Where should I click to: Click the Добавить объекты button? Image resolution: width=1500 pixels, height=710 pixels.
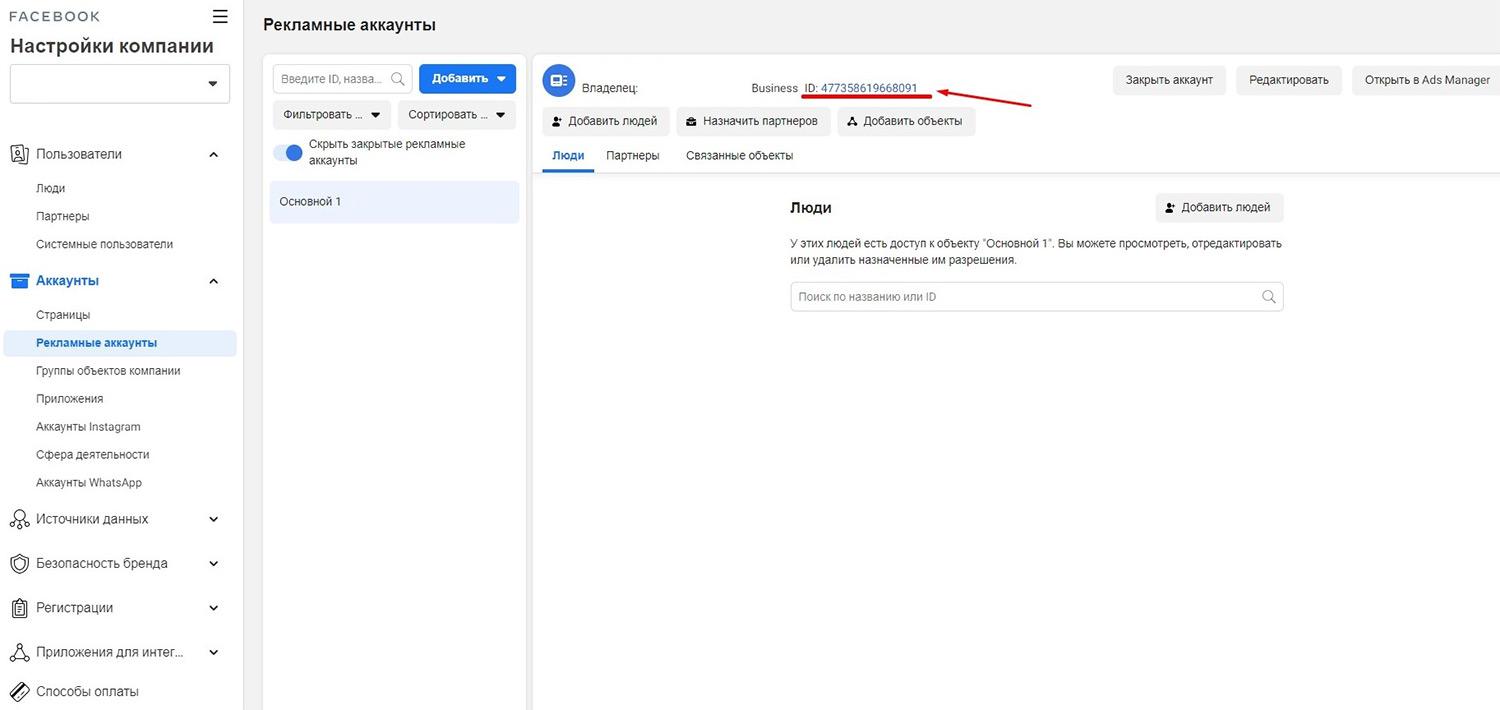click(906, 121)
